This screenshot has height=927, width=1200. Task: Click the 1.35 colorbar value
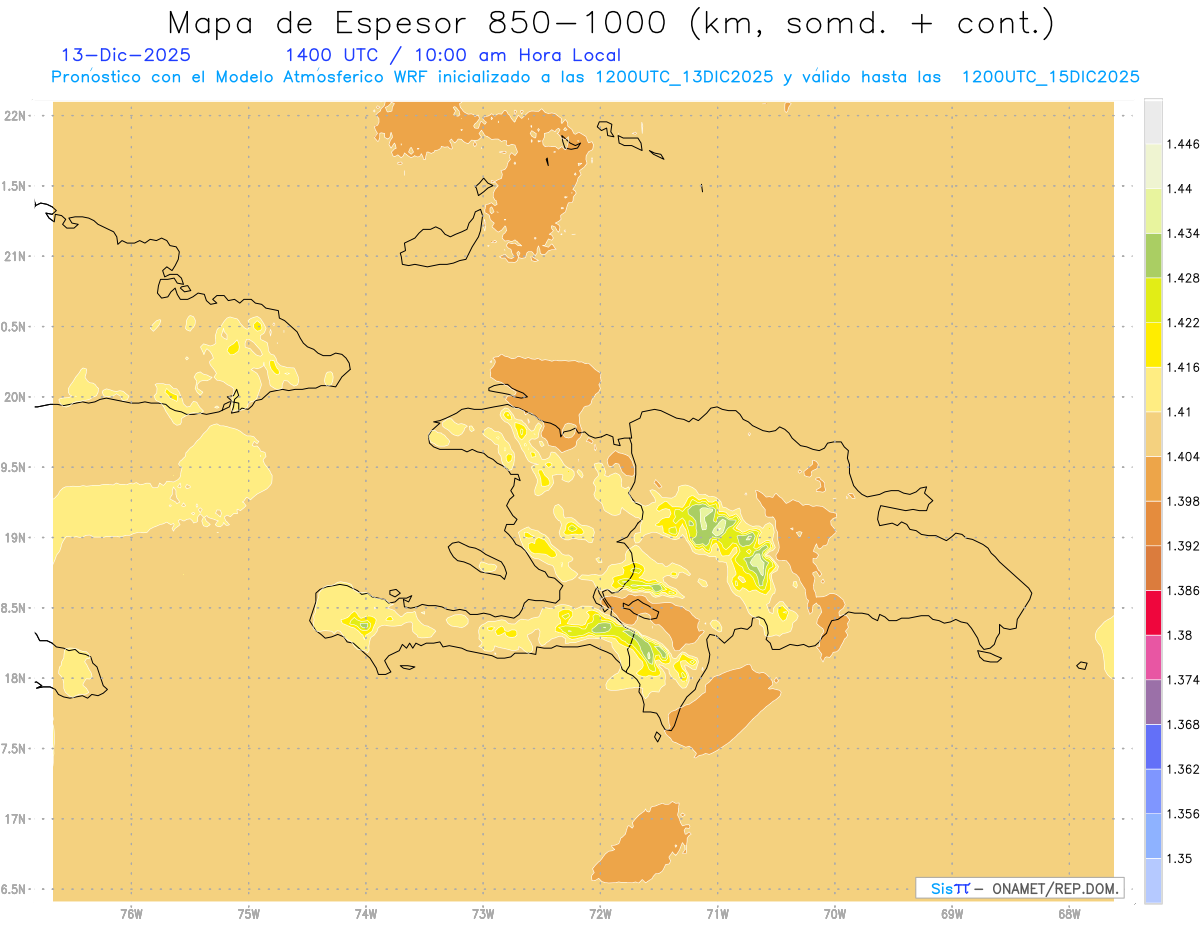point(1180,859)
